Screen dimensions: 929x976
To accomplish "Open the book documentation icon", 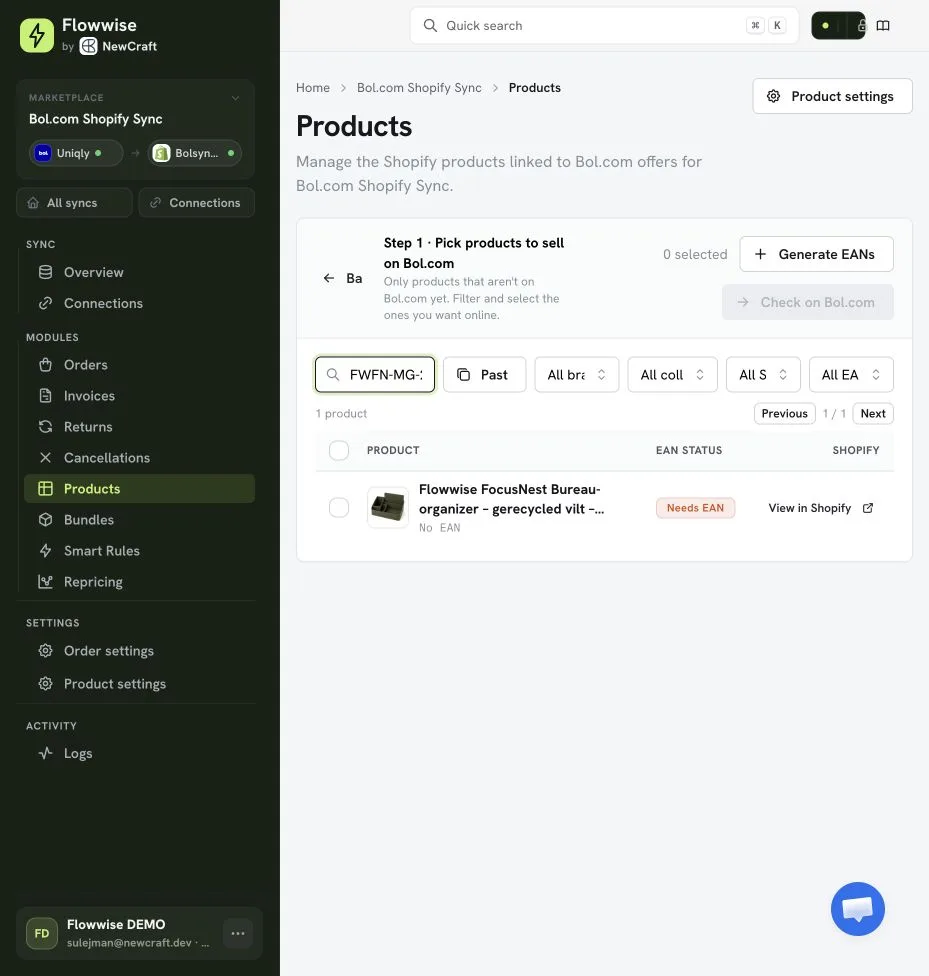I will point(883,26).
